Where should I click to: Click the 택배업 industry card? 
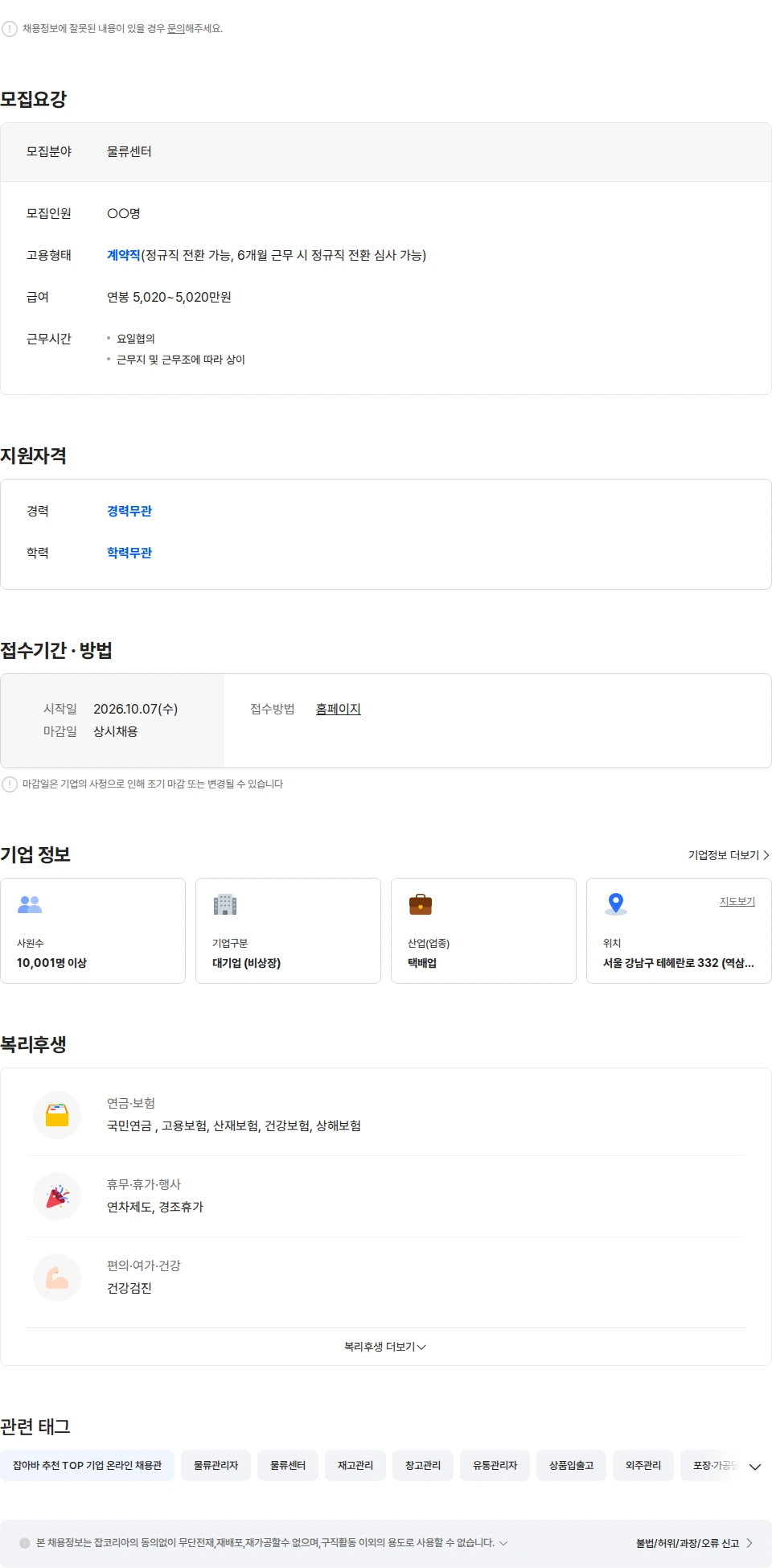point(483,931)
